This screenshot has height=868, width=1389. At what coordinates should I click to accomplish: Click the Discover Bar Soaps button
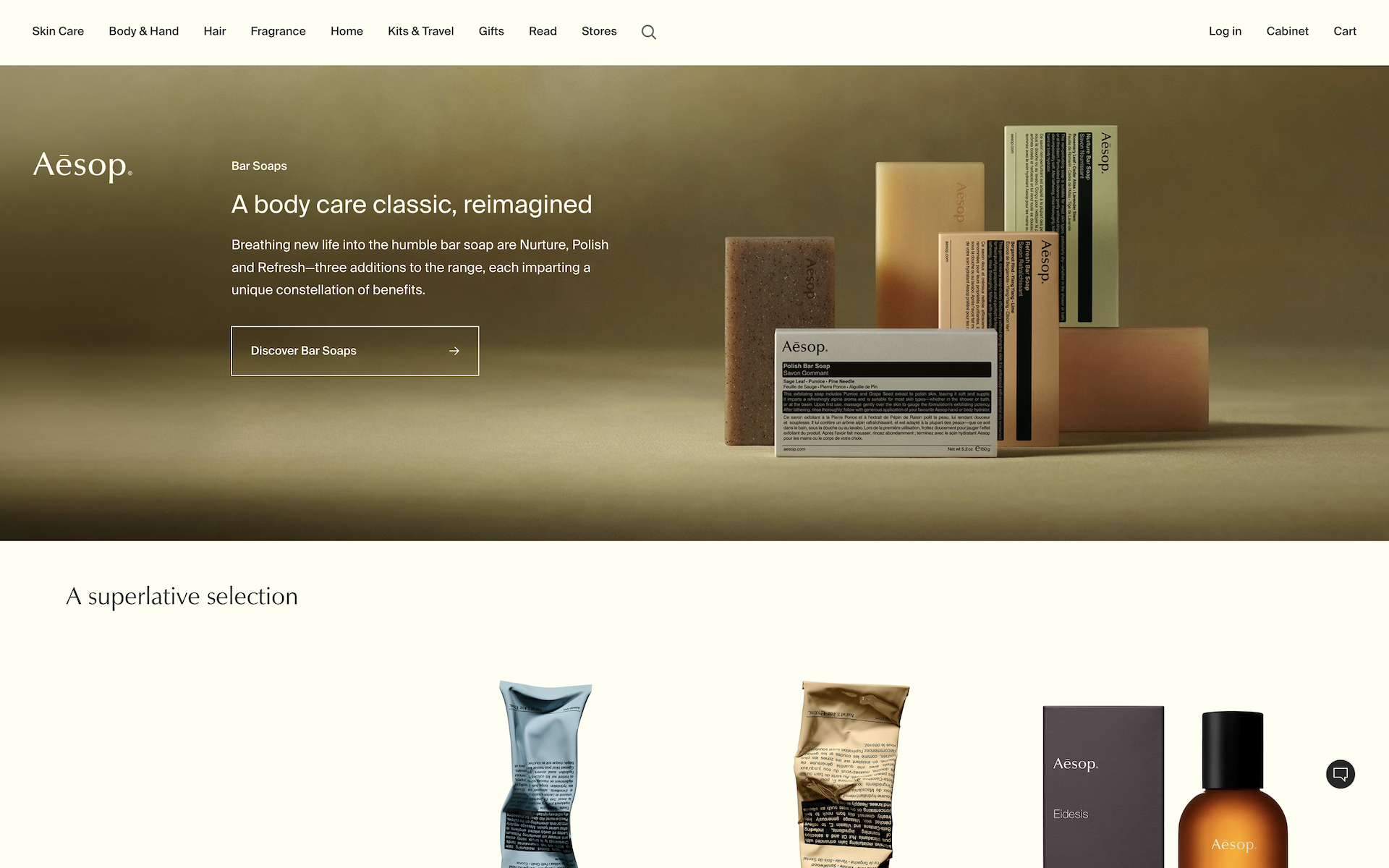355,351
